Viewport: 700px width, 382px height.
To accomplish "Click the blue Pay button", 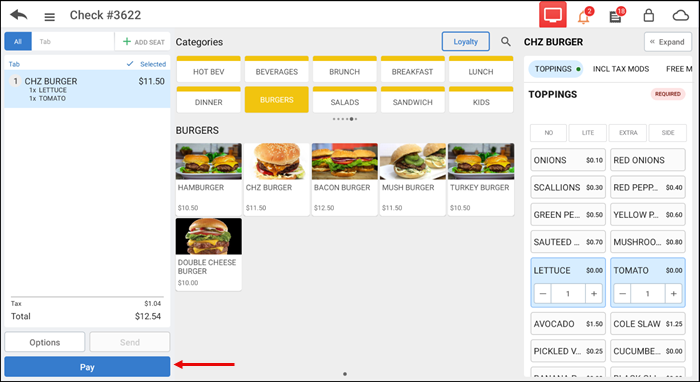I will pyautogui.click(x=87, y=367).
